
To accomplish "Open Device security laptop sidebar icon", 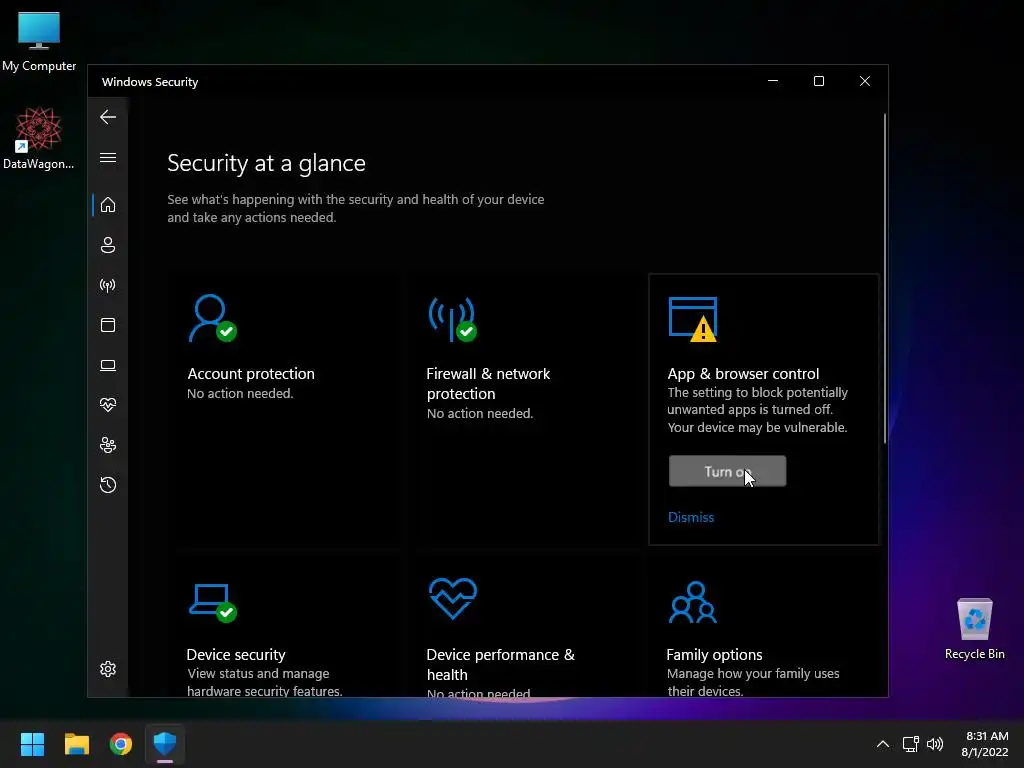I will [108, 365].
